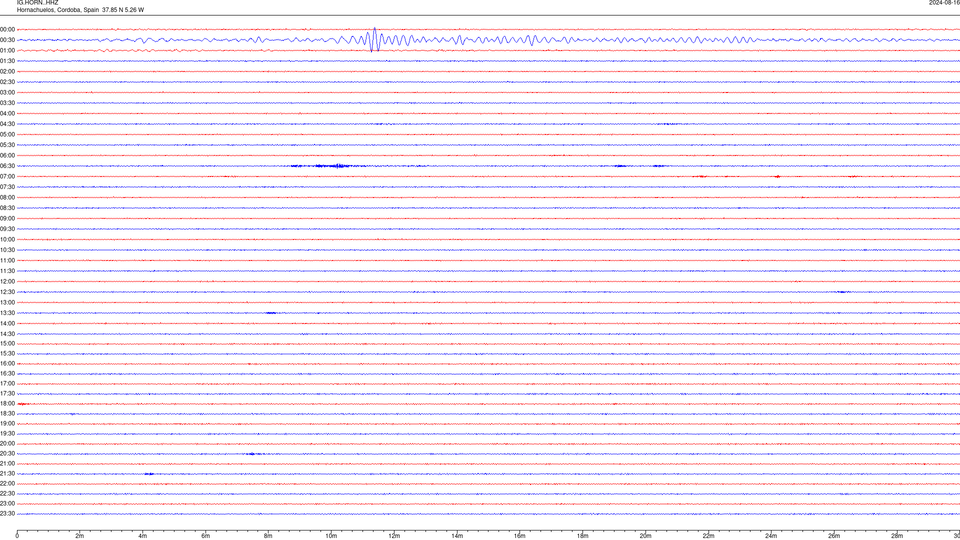Click the 6m tick on the minutes axis

pos(206,536)
